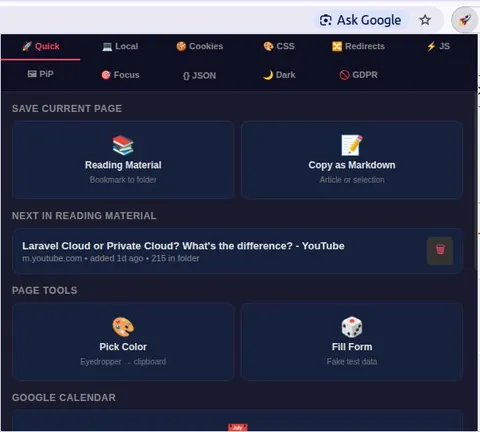Select the JS tab
Image resolution: width=480 pixels, height=432 pixels.
point(438,46)
